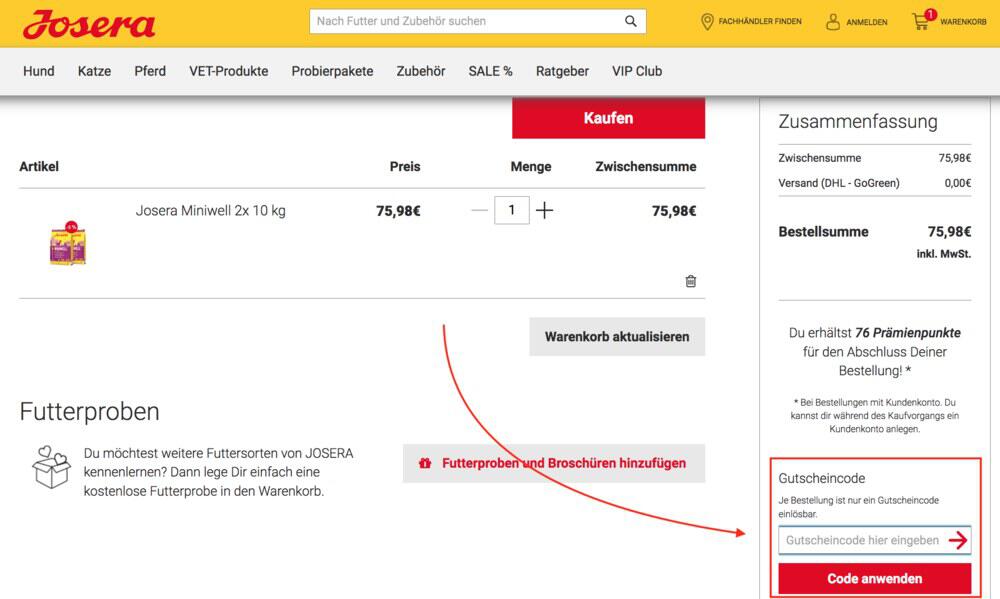Image resolution: width=1000 pixels, height=599 pixels.
Task: Click Warenkorb aktualisieren button
Action: [617, 337]
